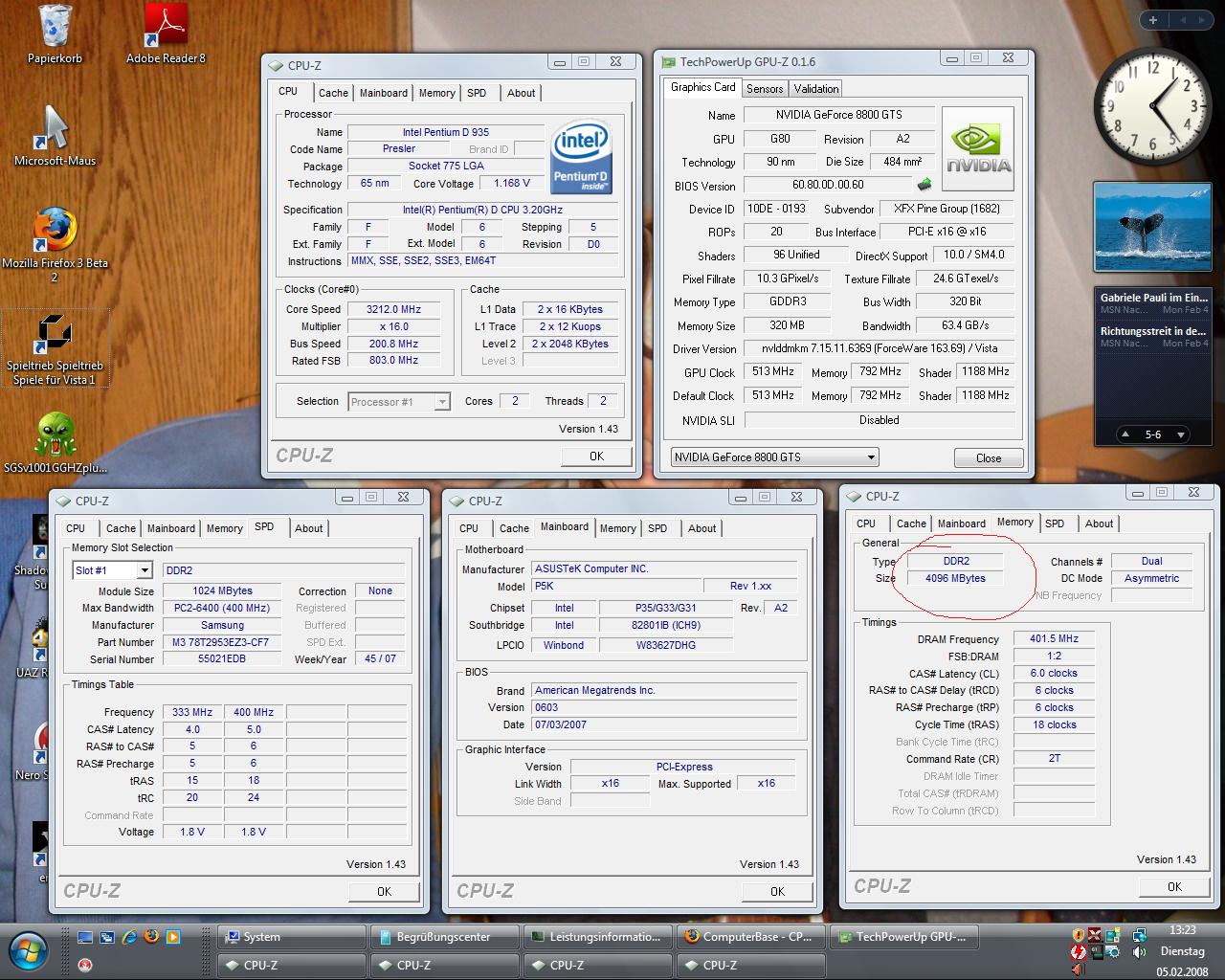
Task: Click the sidebar add gadget plus button
Action: [1153, 20]
